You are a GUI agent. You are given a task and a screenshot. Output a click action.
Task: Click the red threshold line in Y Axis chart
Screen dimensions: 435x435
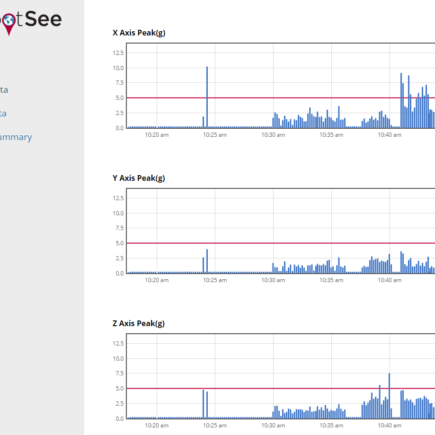[281, 243]
